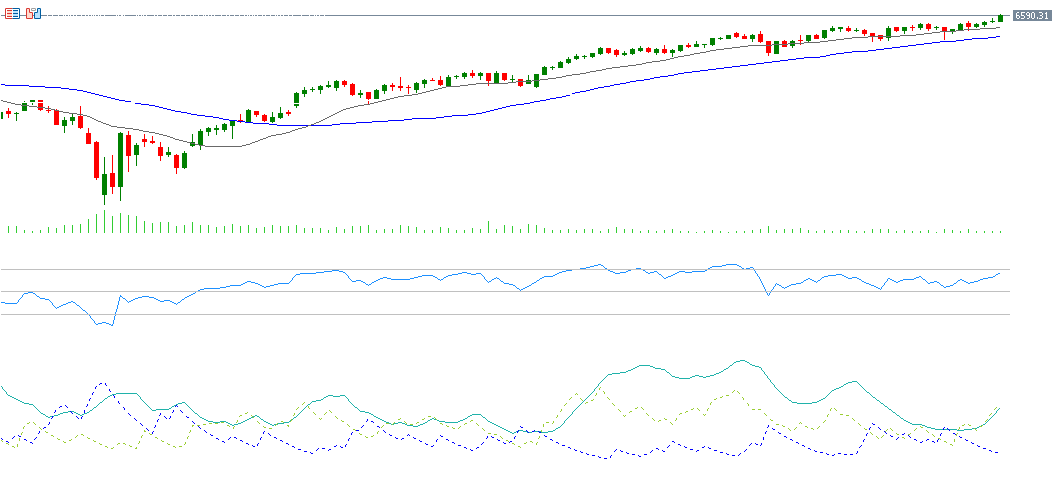Image resolution: width=1058 pixels, height=482 pixels.
Task: Select the horizontal bid price line
Action: [x=500, y=16]
